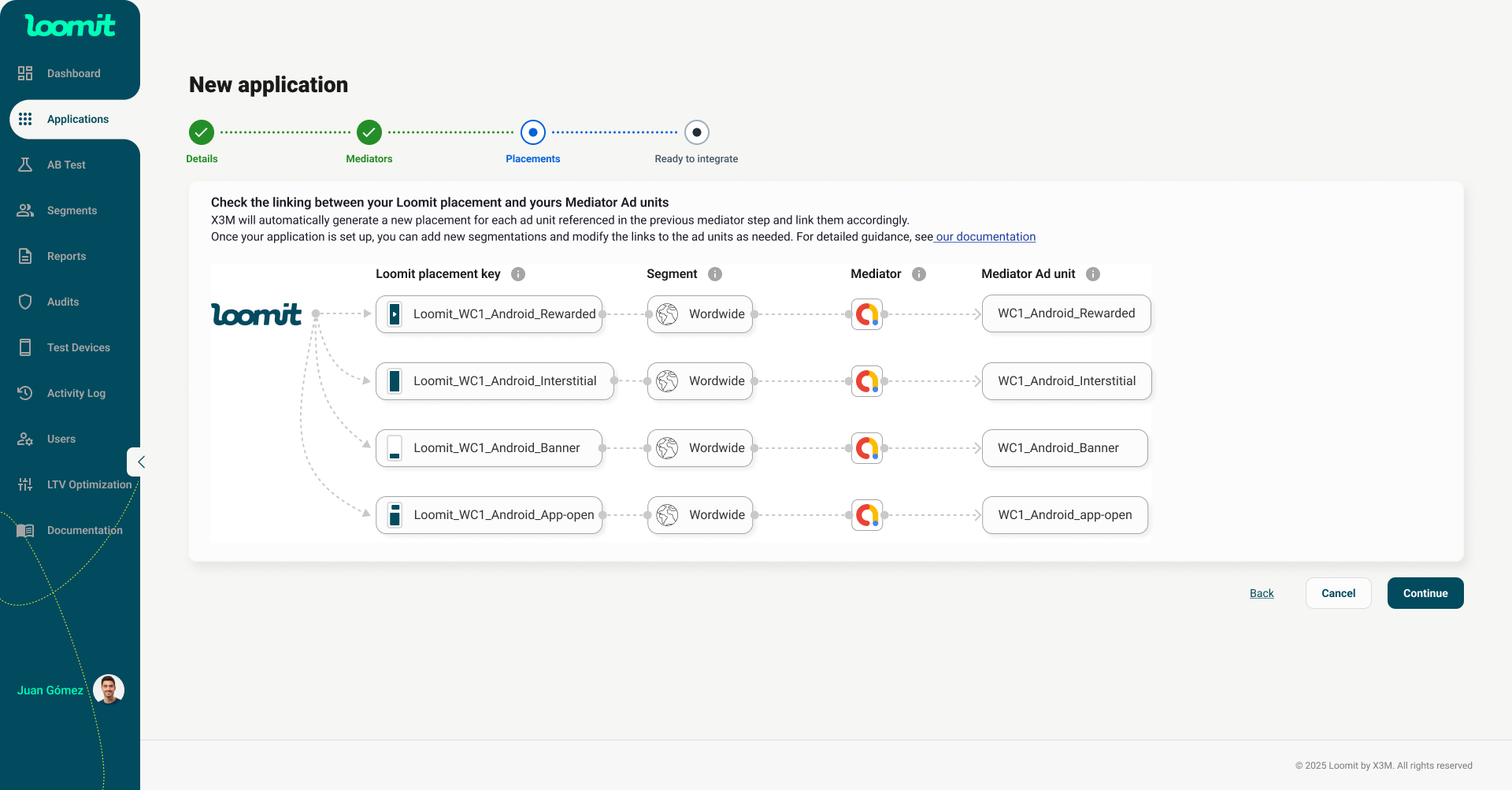Open Juan Gómez profile avatar

[x=109, y=690]
